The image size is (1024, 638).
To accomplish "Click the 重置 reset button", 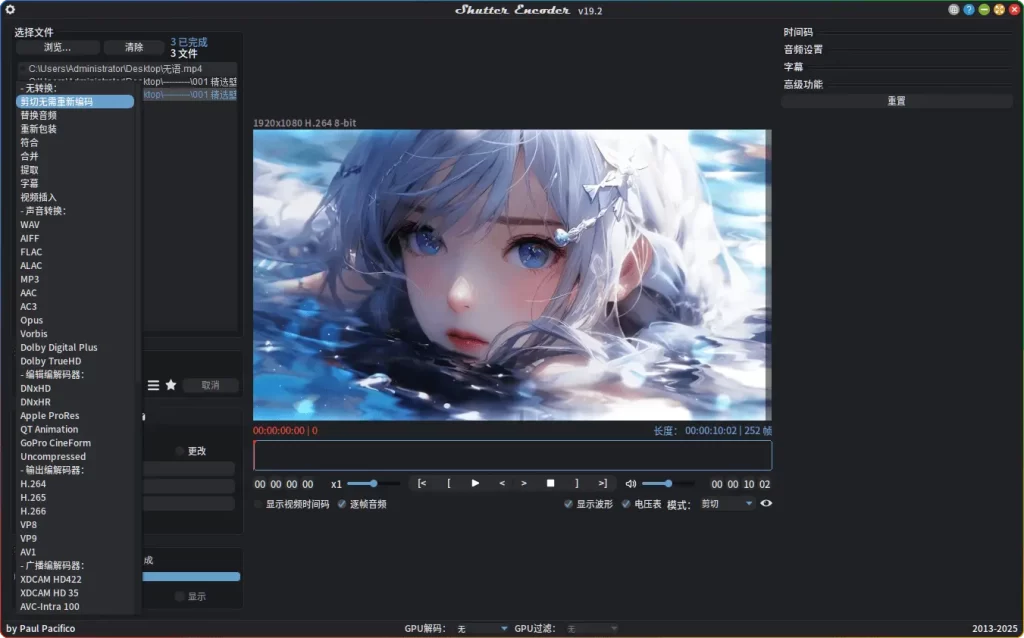I will pyautogui.click(x=897, y=101).
